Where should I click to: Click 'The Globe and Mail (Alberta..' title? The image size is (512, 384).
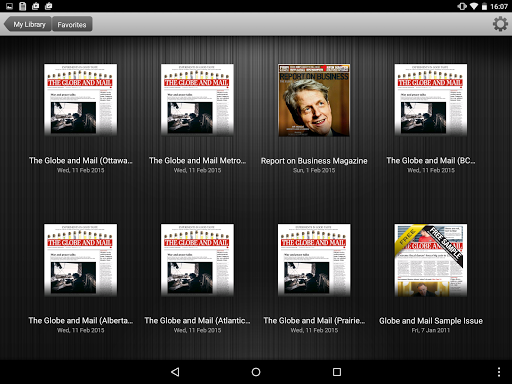(80, 321)
